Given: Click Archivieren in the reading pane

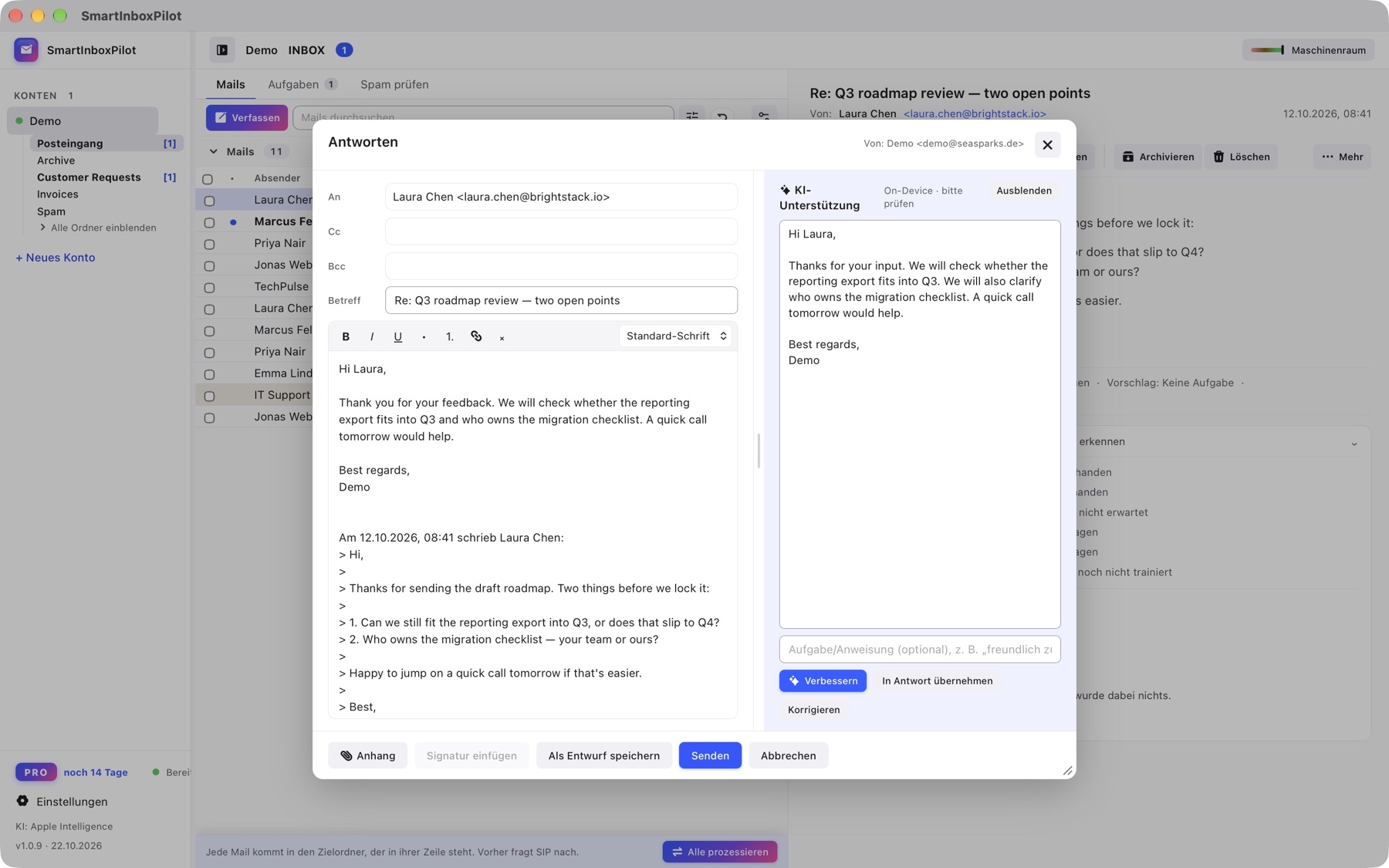Looking at the screenshot, I should tap(1157, 157).
